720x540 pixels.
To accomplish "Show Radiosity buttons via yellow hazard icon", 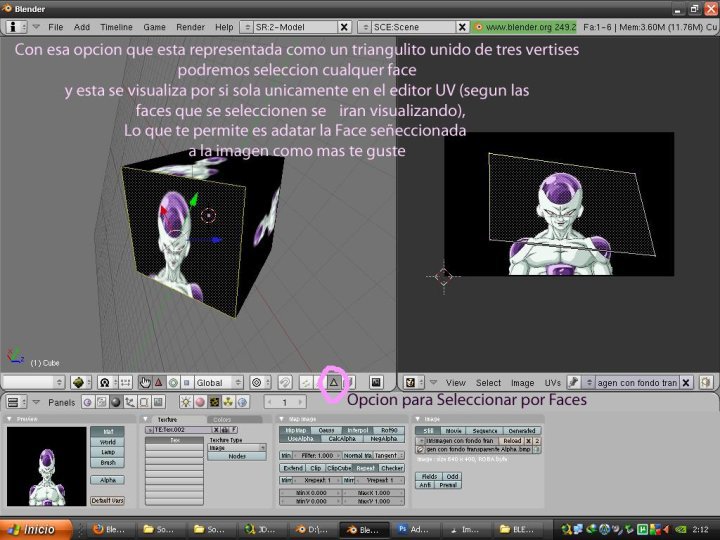I will 229,402.
